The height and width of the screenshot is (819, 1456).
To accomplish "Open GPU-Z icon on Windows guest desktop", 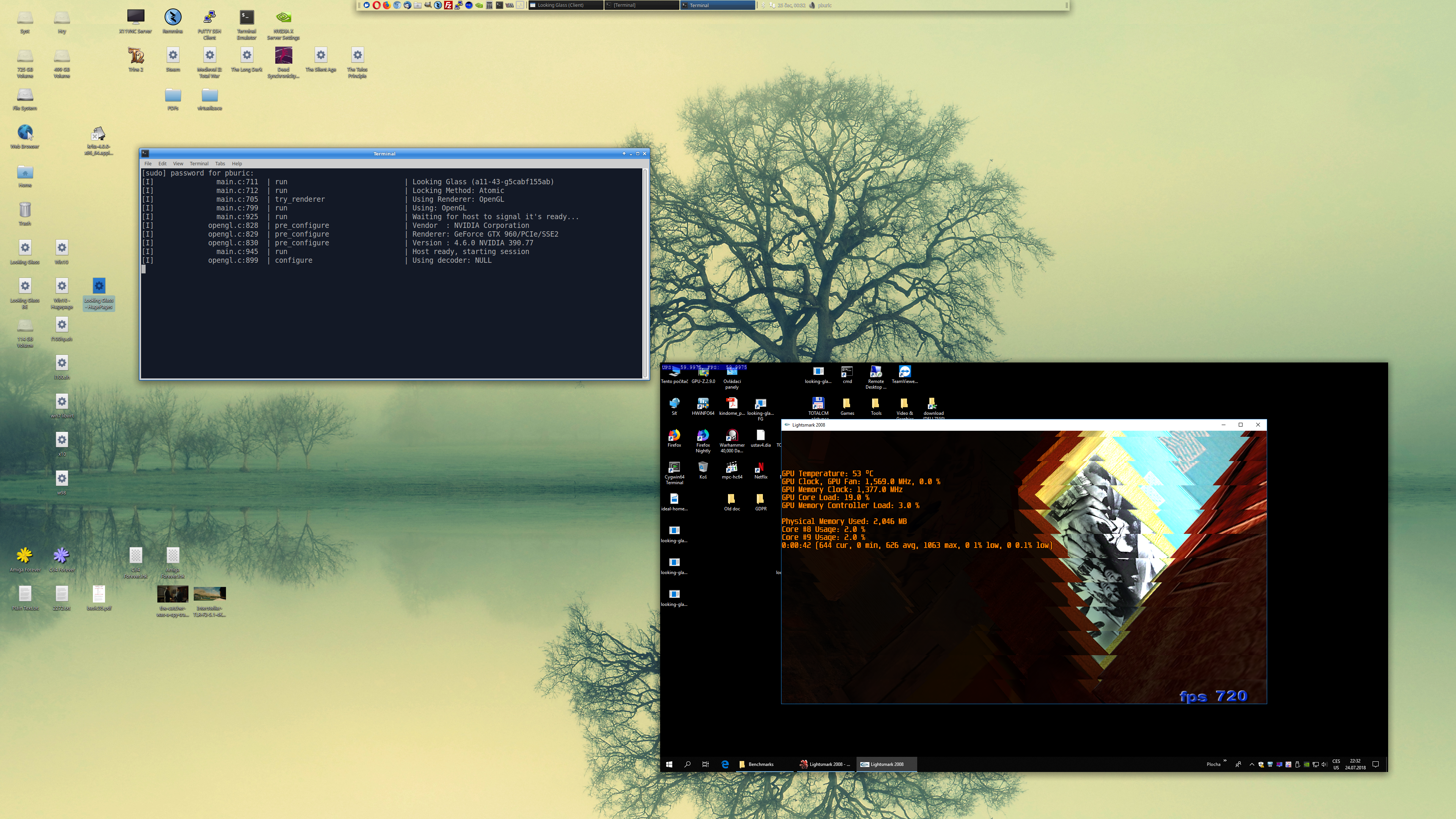I will pos(703,375).
